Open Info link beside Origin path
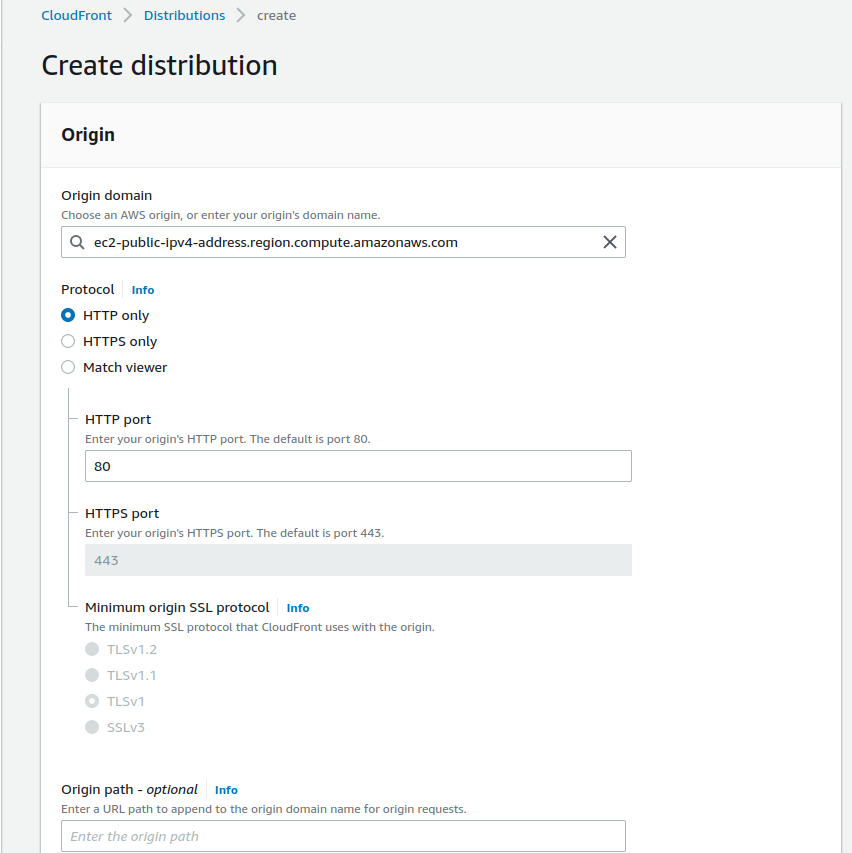 pyautogui.click(x=226, y=790)
